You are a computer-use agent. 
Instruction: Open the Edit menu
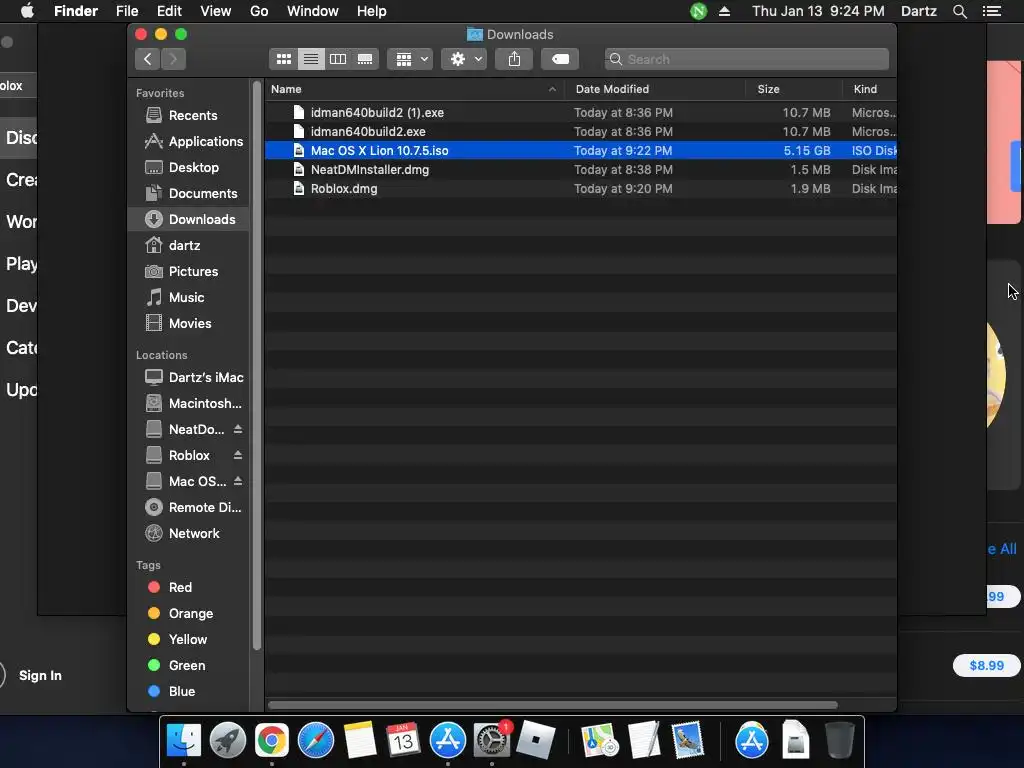(x=169, y=11)
